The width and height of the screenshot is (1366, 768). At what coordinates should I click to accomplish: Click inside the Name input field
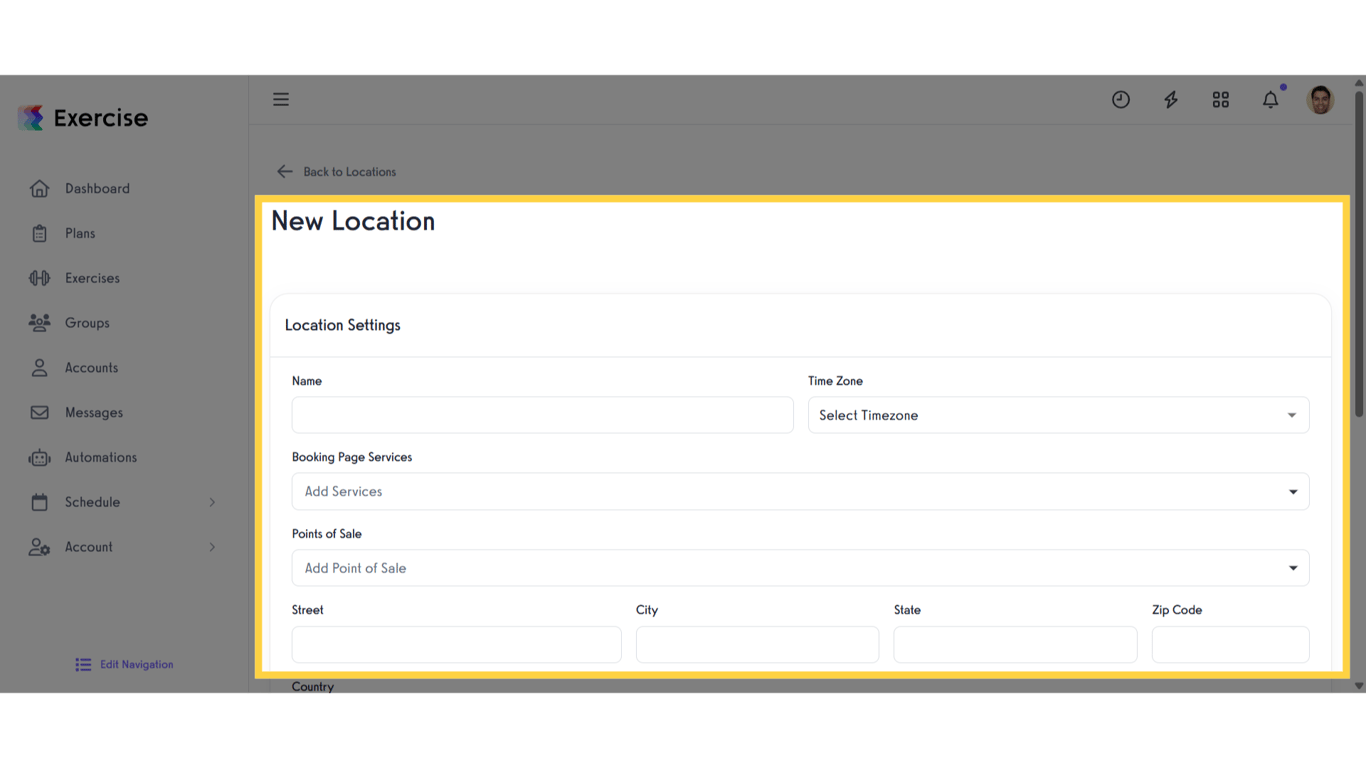542,415
